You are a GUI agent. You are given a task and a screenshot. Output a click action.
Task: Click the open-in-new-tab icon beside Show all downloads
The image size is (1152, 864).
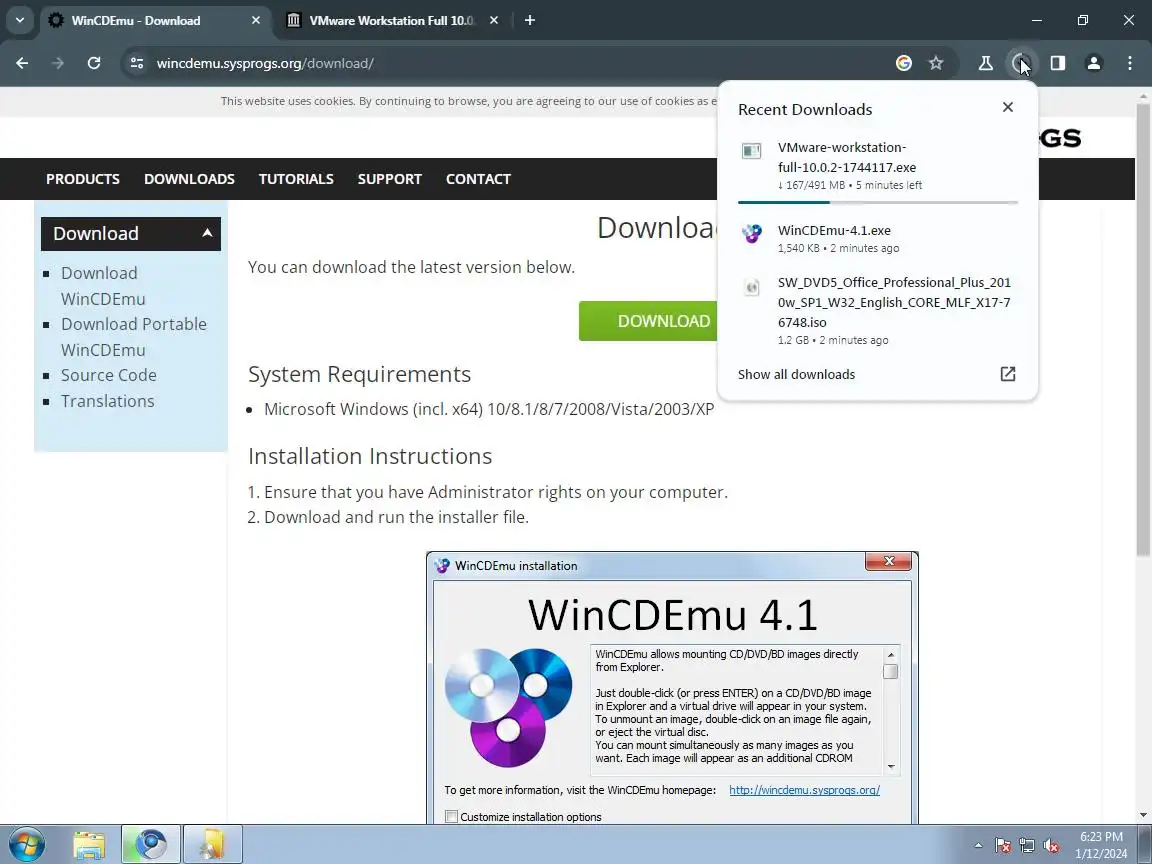click(x=1007, y=374)
